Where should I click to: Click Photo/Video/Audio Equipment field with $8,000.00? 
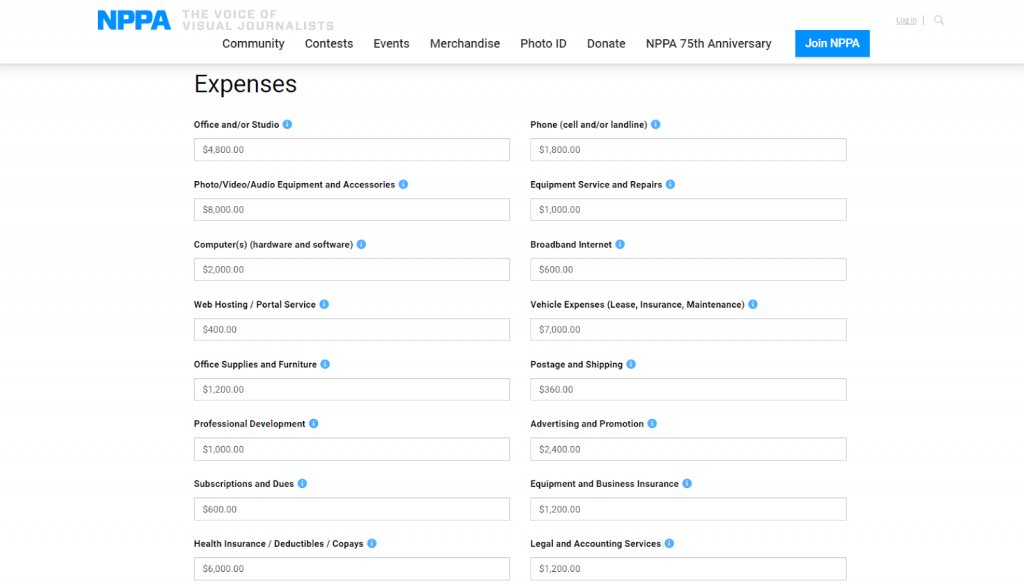pyautogui.click(x=352, y=210)
